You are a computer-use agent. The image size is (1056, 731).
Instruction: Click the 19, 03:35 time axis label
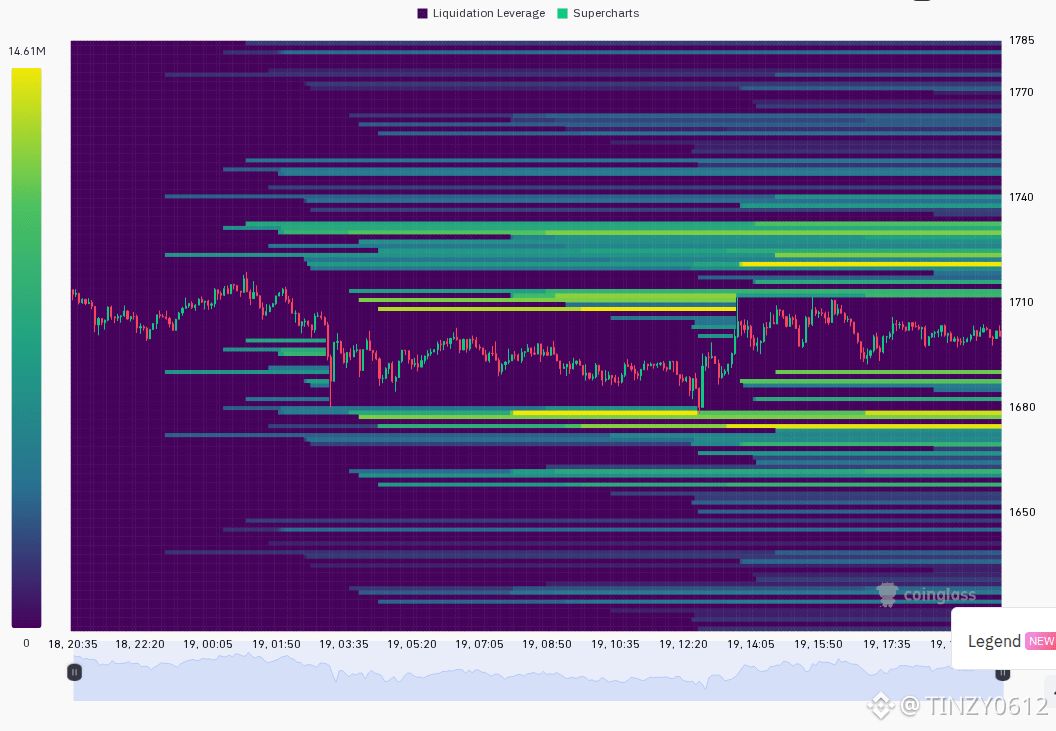click(x=344, y=644)
